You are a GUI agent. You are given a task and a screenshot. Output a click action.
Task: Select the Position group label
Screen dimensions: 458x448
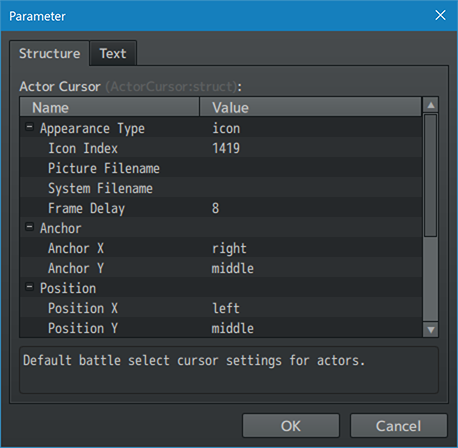tap(68, 288)
